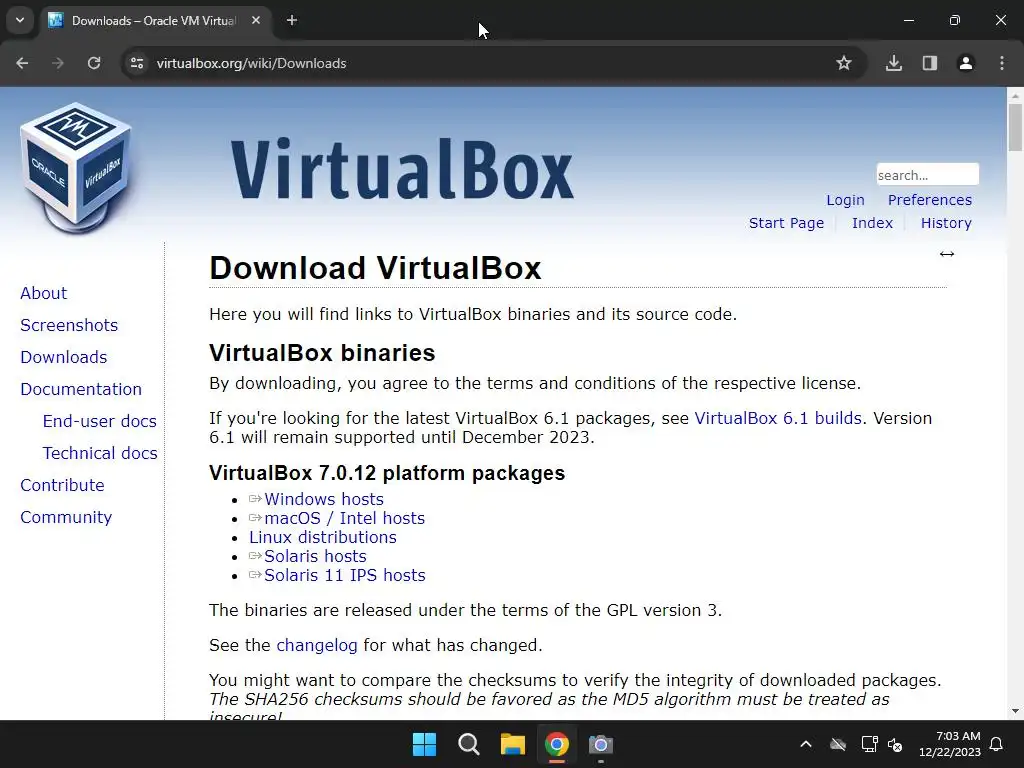Open the Login link
This screenshot has width=1024, height=768.
[845, 200]
